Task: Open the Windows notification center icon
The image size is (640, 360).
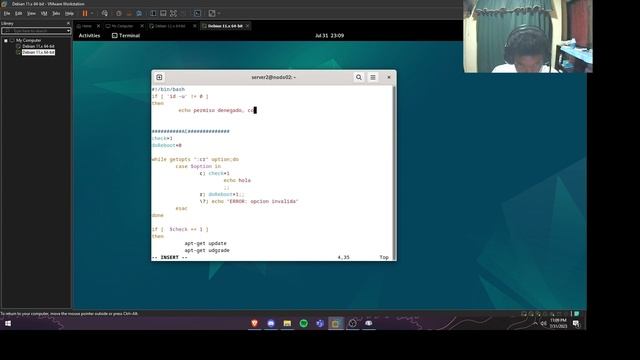Action: [x=576, y=323]
